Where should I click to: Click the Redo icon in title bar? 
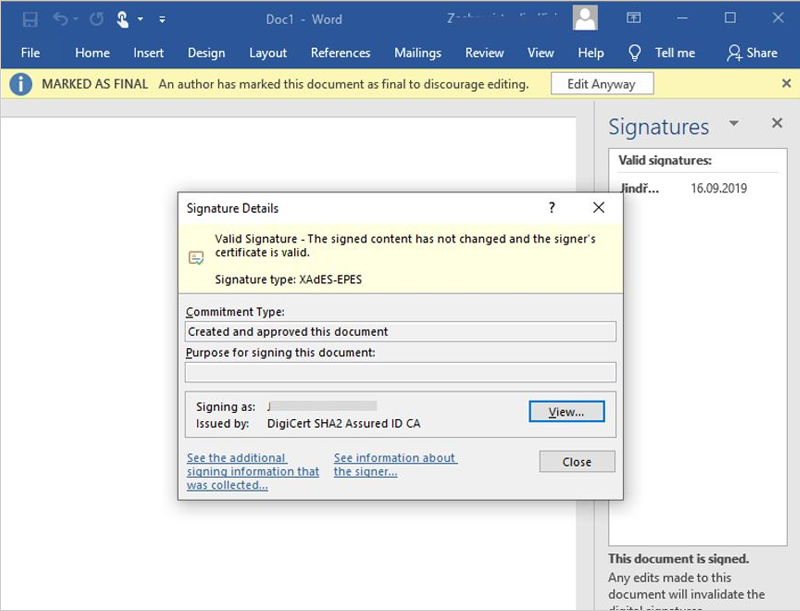point(96,19)
